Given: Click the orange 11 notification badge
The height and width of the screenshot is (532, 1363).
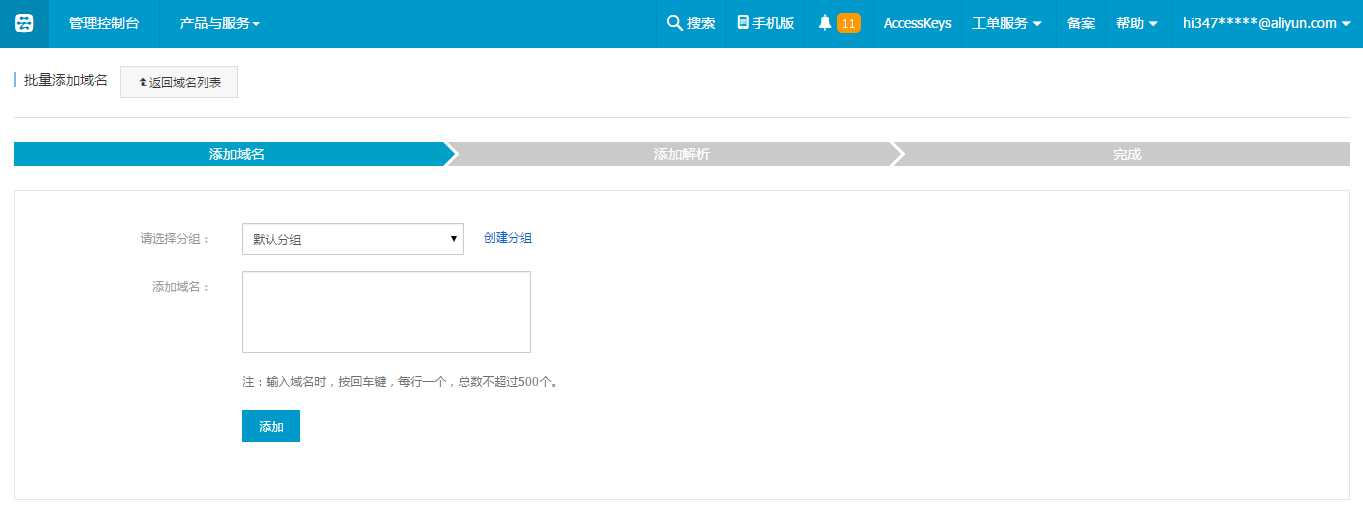Looking at the screenshot, I should 848,23.
